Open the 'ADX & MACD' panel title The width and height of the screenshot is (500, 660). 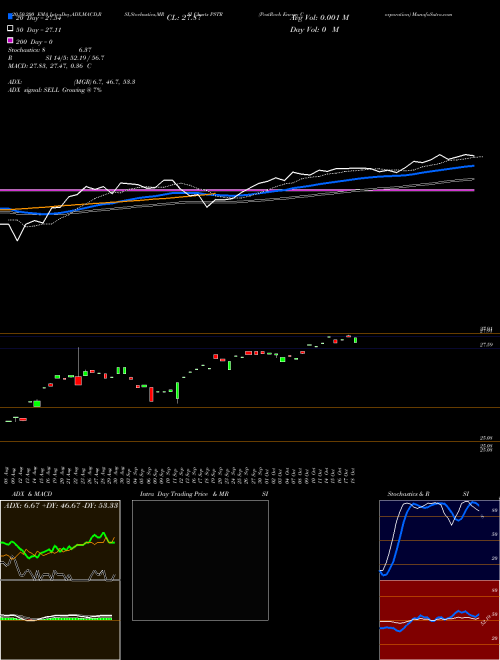click(x=32, y=494)
